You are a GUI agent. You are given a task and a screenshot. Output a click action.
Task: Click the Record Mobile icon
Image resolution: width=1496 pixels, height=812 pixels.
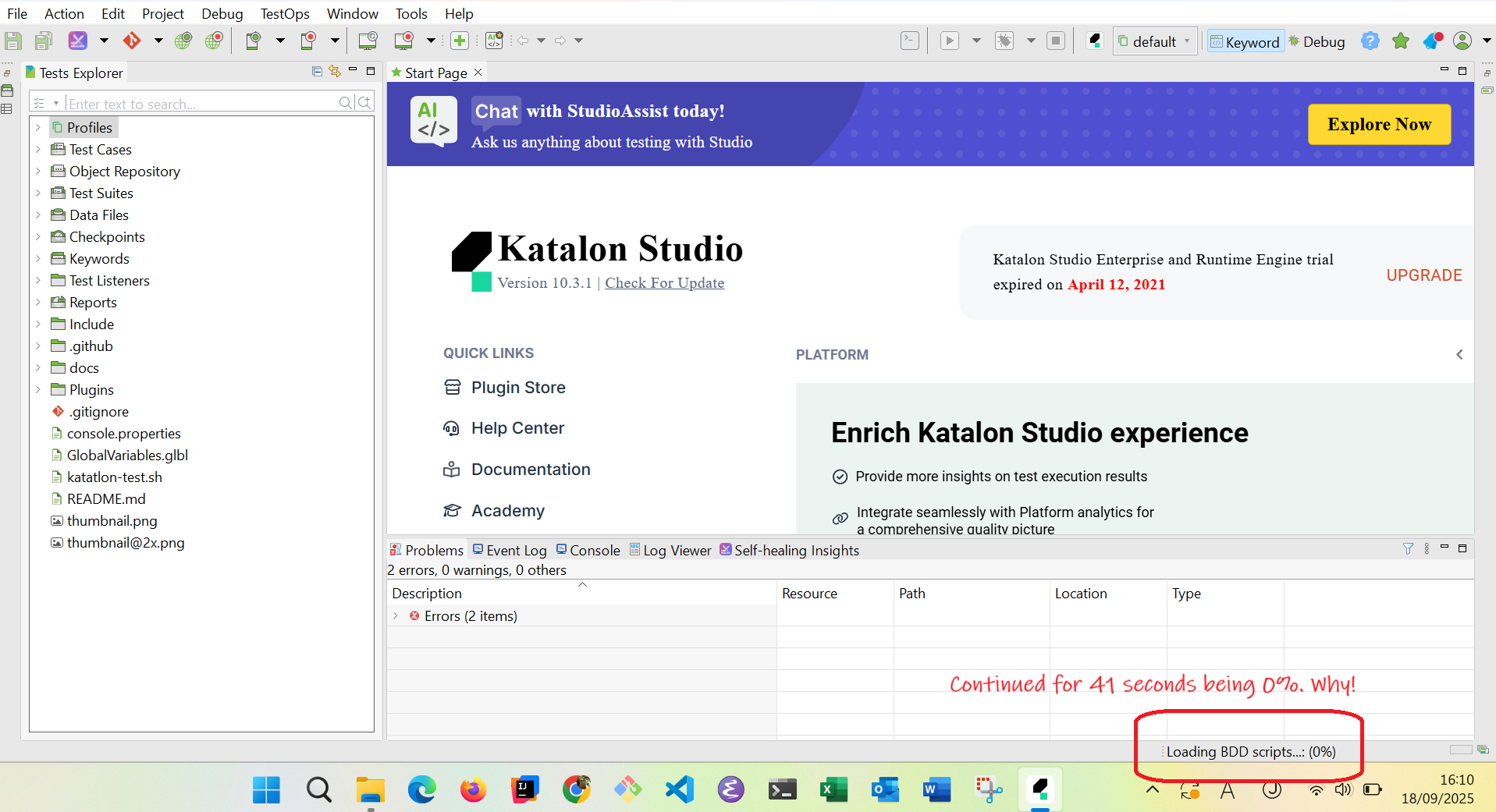click(x=308, y=41)
